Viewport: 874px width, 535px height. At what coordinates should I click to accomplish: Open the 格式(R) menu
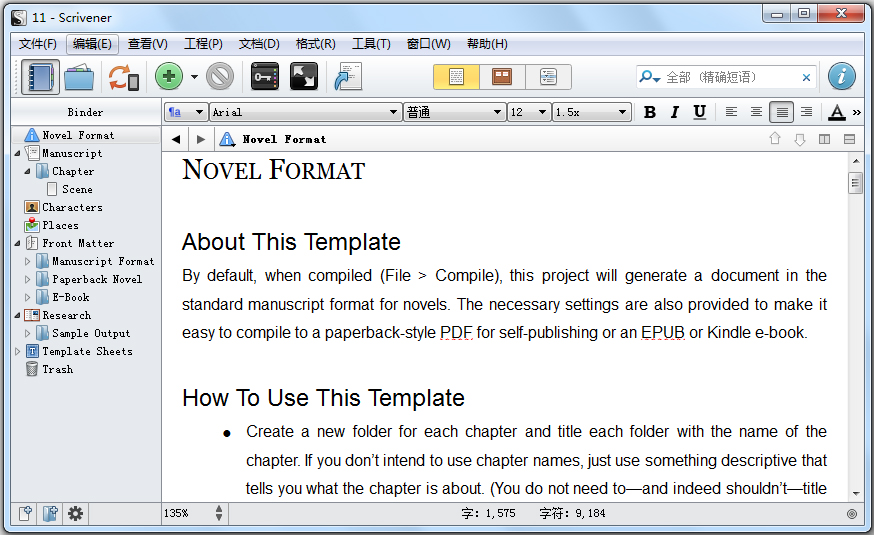[315, 44]
